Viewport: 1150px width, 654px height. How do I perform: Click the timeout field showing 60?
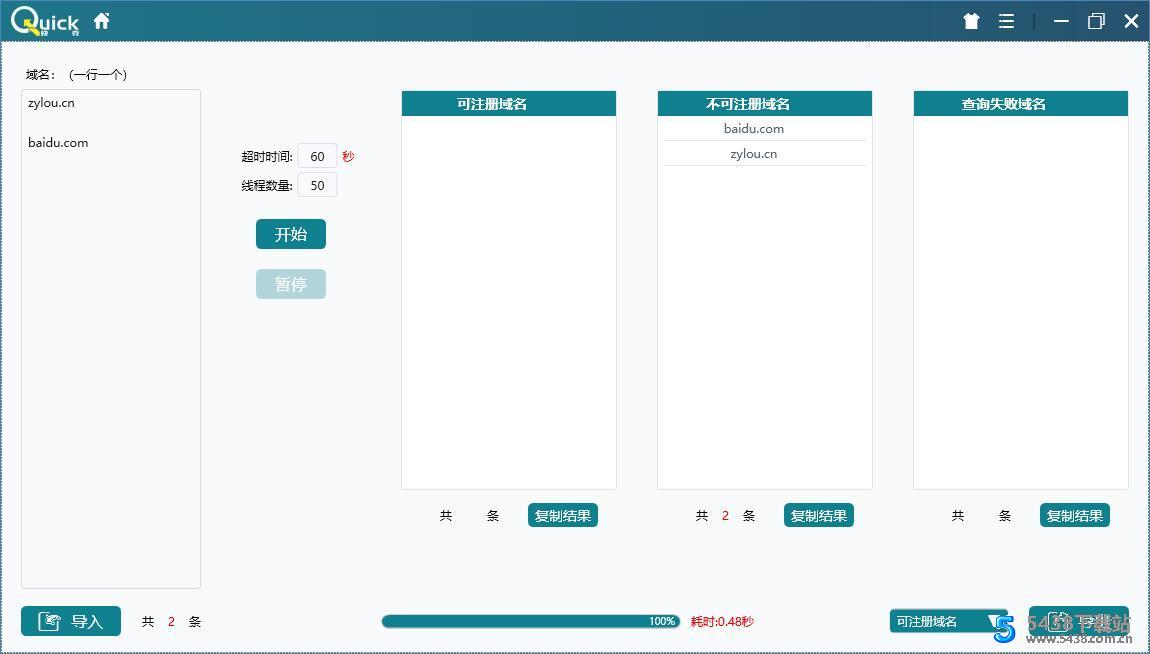[317, 156]
